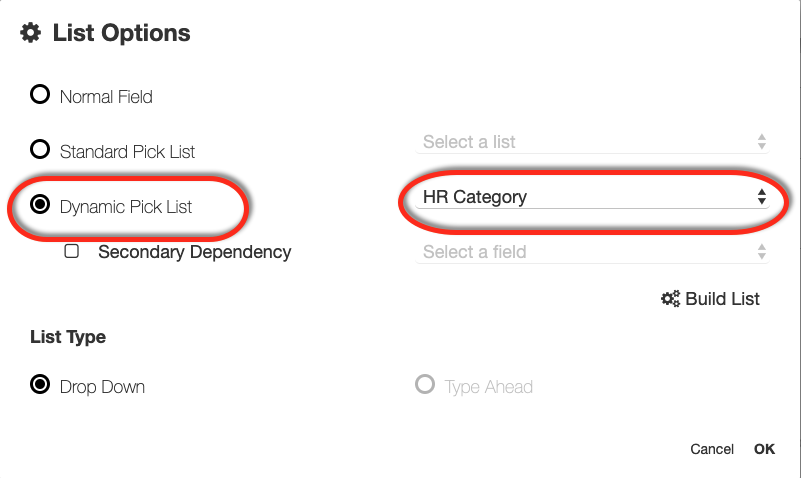Choose the Type Ahead radio option
This screenshot has width=801, height=478.
point(425,386)
